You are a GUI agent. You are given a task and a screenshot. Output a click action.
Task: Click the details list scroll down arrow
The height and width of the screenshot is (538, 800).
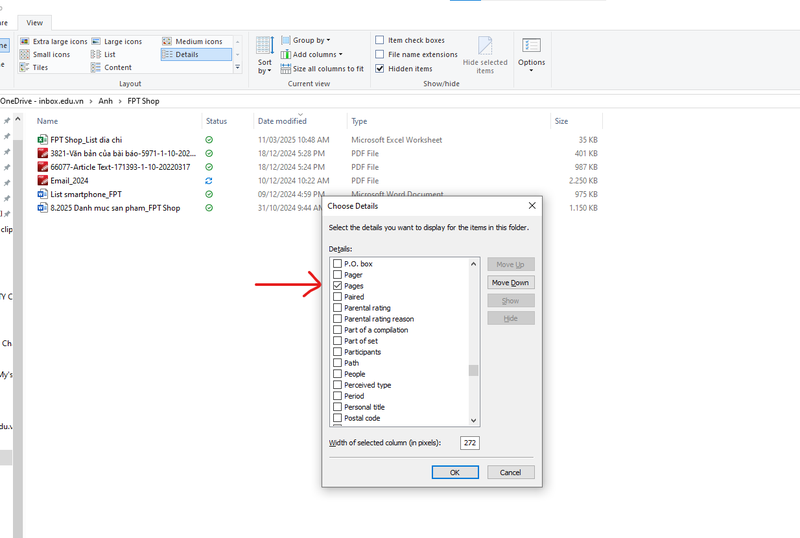pyautogui.click(x=473, y=420)
